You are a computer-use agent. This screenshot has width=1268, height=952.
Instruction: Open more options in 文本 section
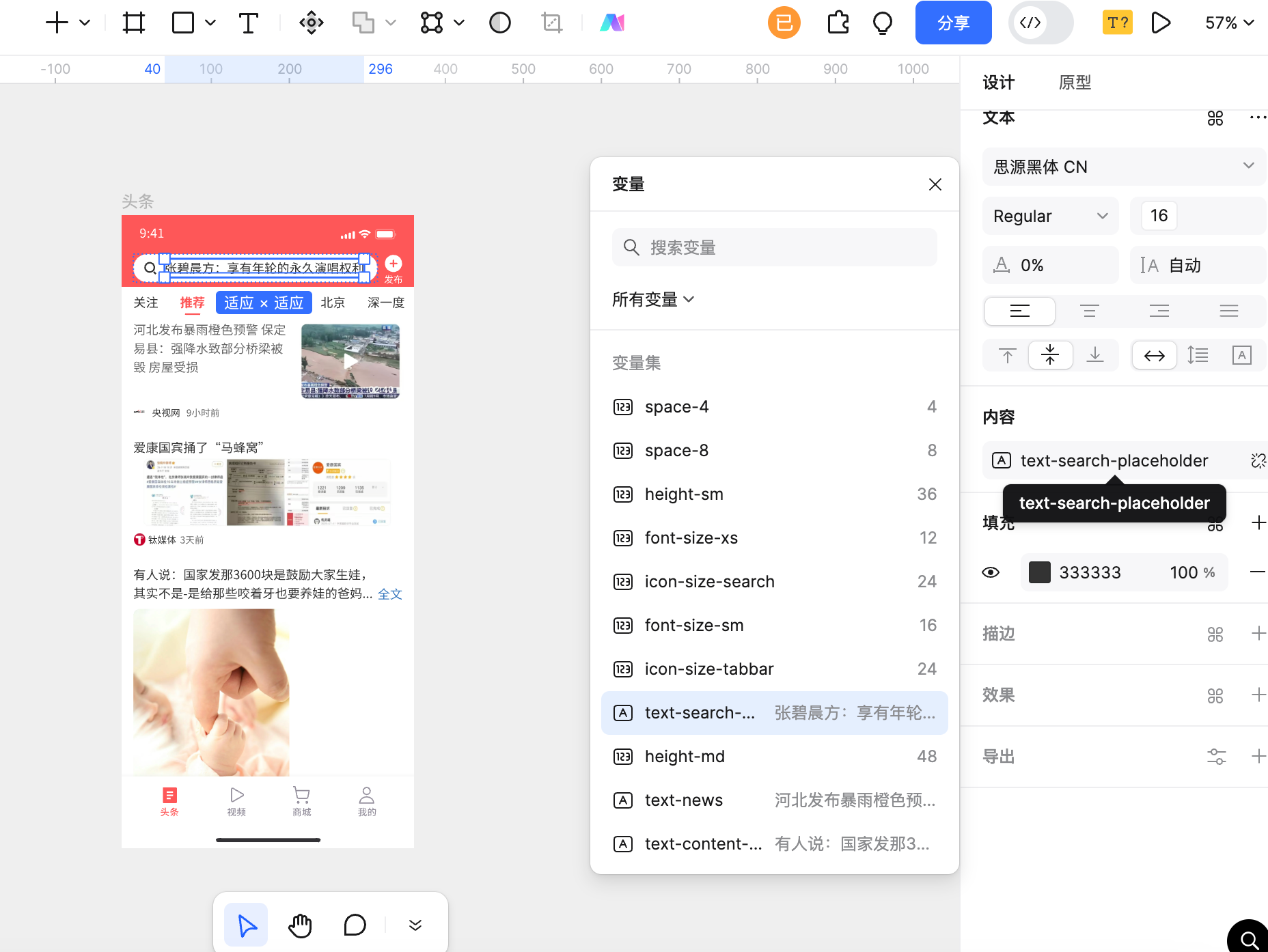(x=1258, y=118)
